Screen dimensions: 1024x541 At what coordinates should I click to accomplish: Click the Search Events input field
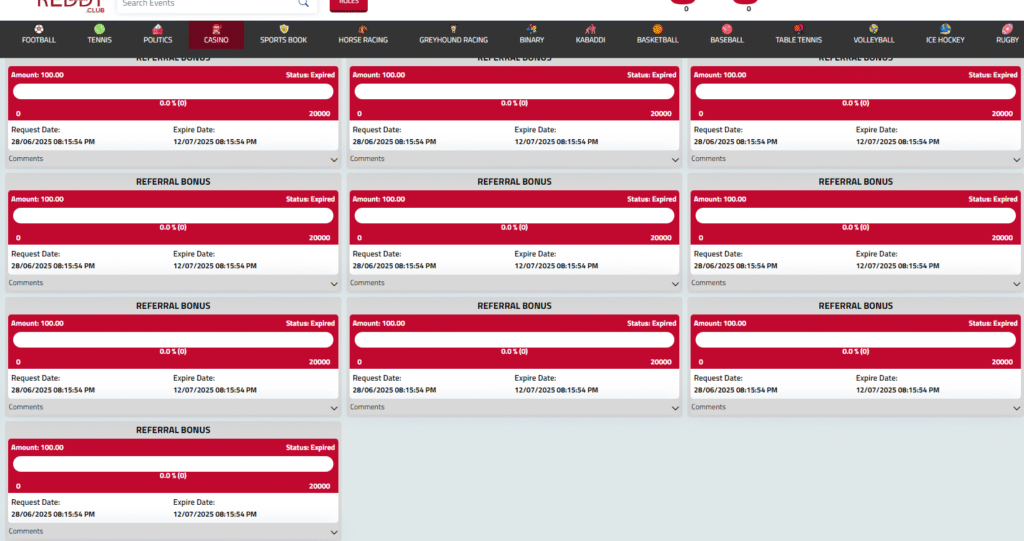[205, 4]
